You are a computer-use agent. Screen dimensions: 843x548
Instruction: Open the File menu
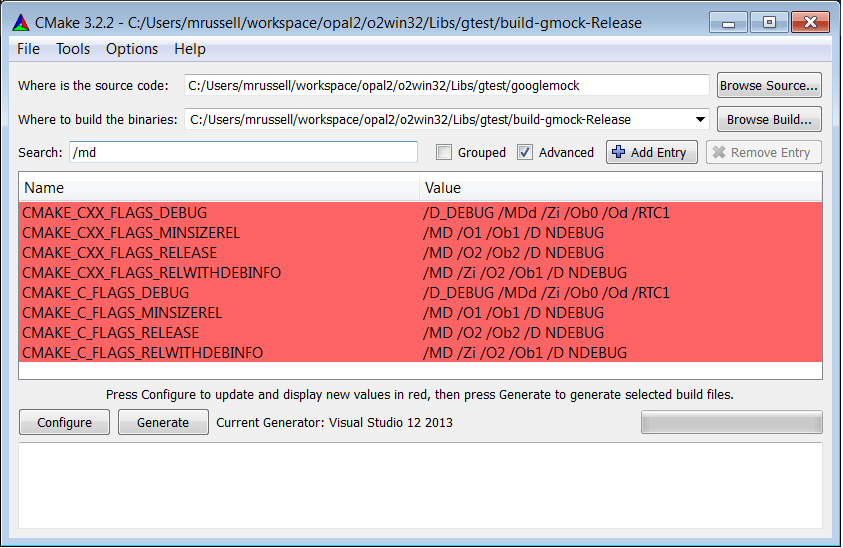pyautogui.click(x=28, y=49)
